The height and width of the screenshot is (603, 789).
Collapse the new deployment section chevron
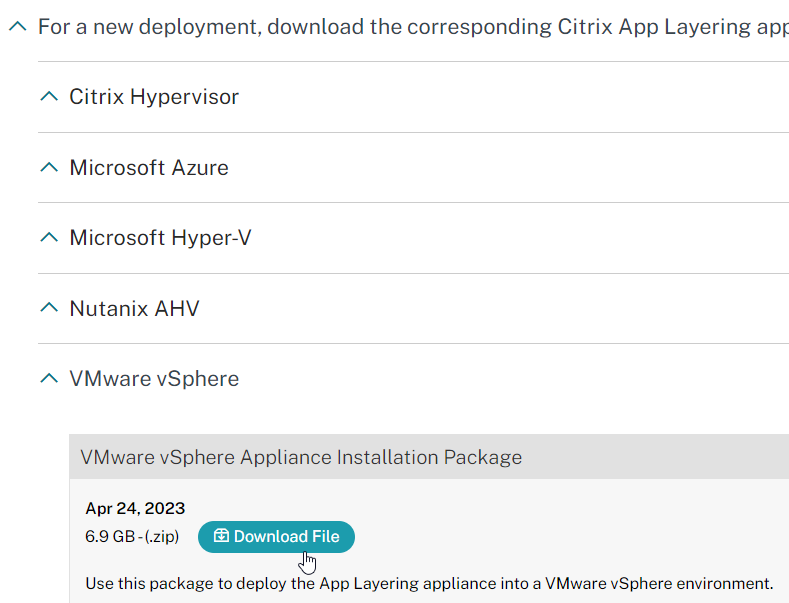(18, 26)
